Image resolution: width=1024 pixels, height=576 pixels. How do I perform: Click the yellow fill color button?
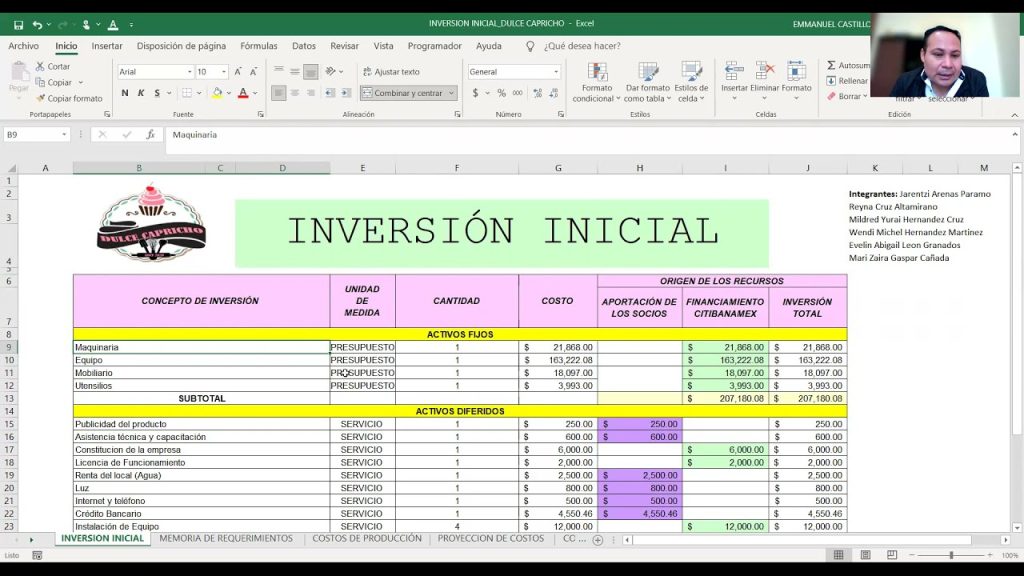point(217,93)
